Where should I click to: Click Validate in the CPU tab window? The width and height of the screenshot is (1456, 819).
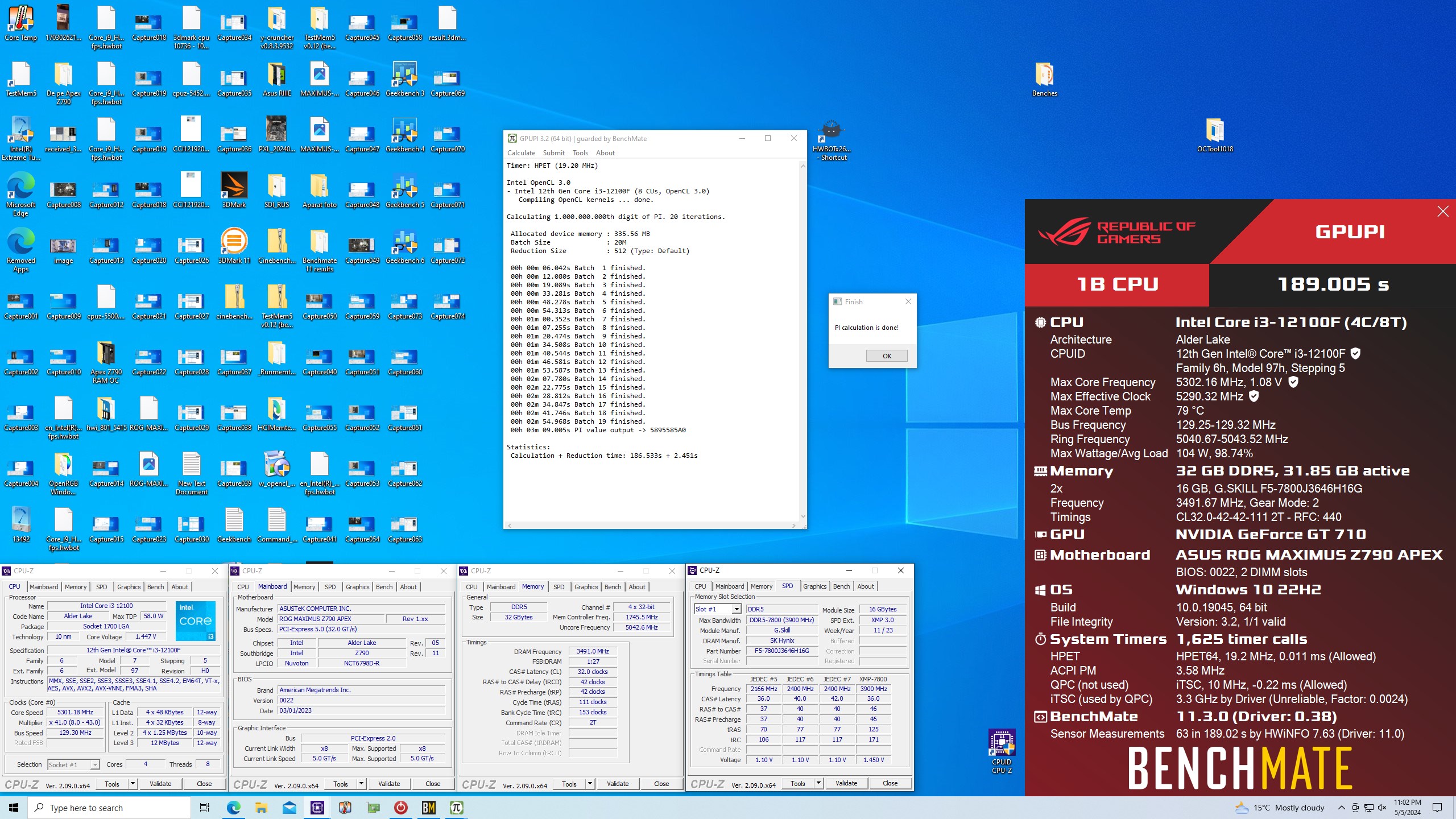coord(160,784)
